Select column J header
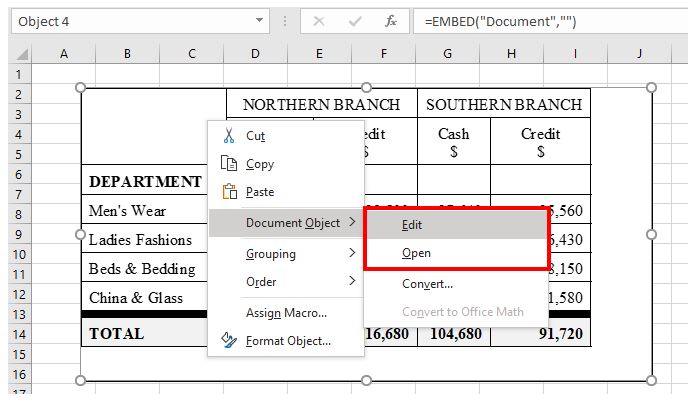 click(x=638, y=53)
